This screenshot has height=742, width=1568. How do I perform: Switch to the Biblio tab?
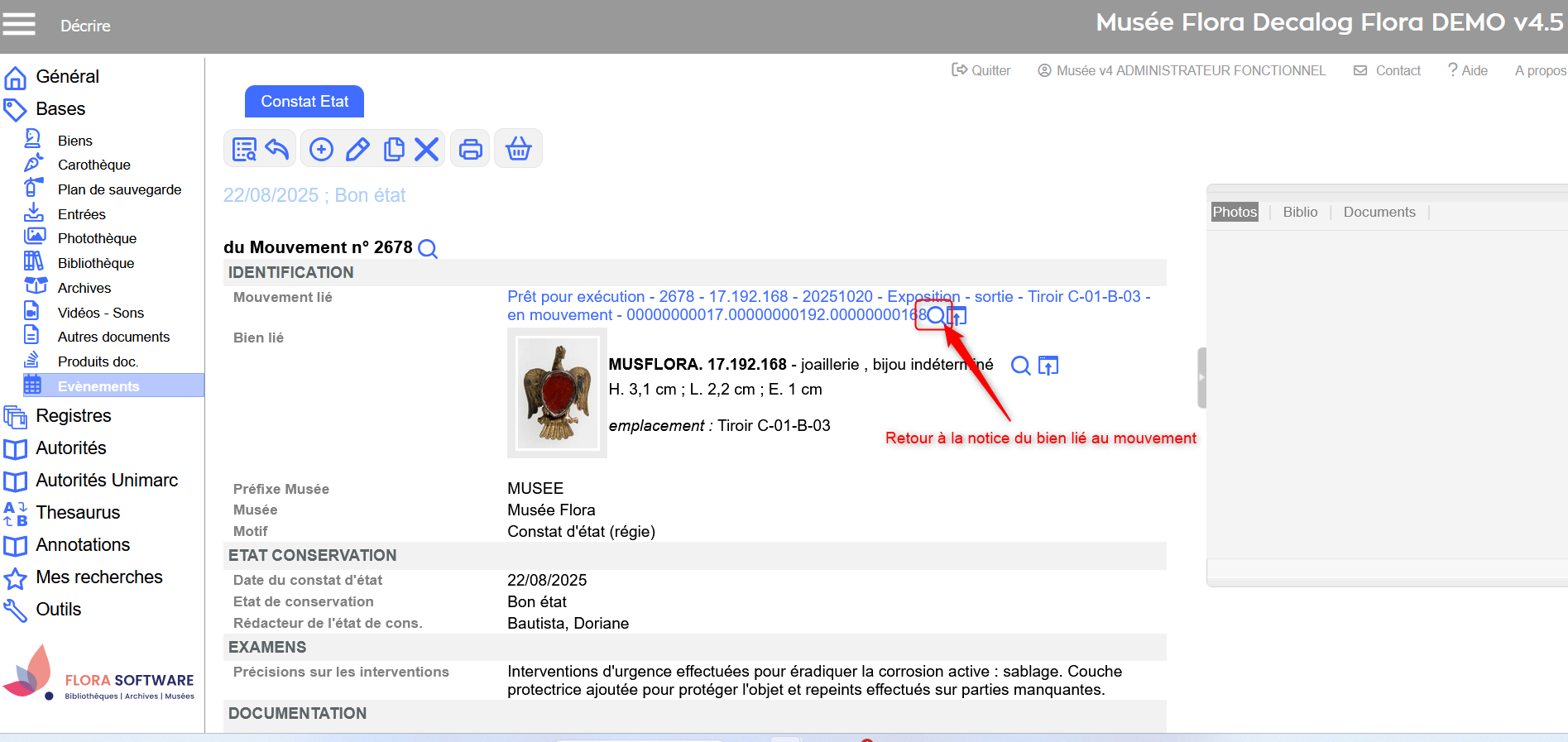coord(1300,212)
